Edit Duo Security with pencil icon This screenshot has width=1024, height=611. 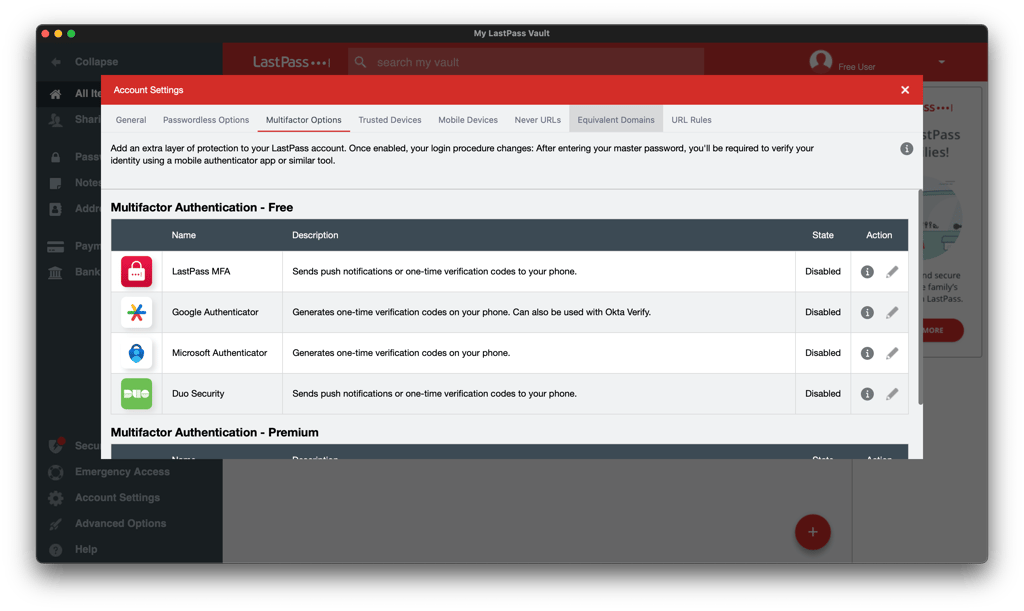click(x=891, y=394)
